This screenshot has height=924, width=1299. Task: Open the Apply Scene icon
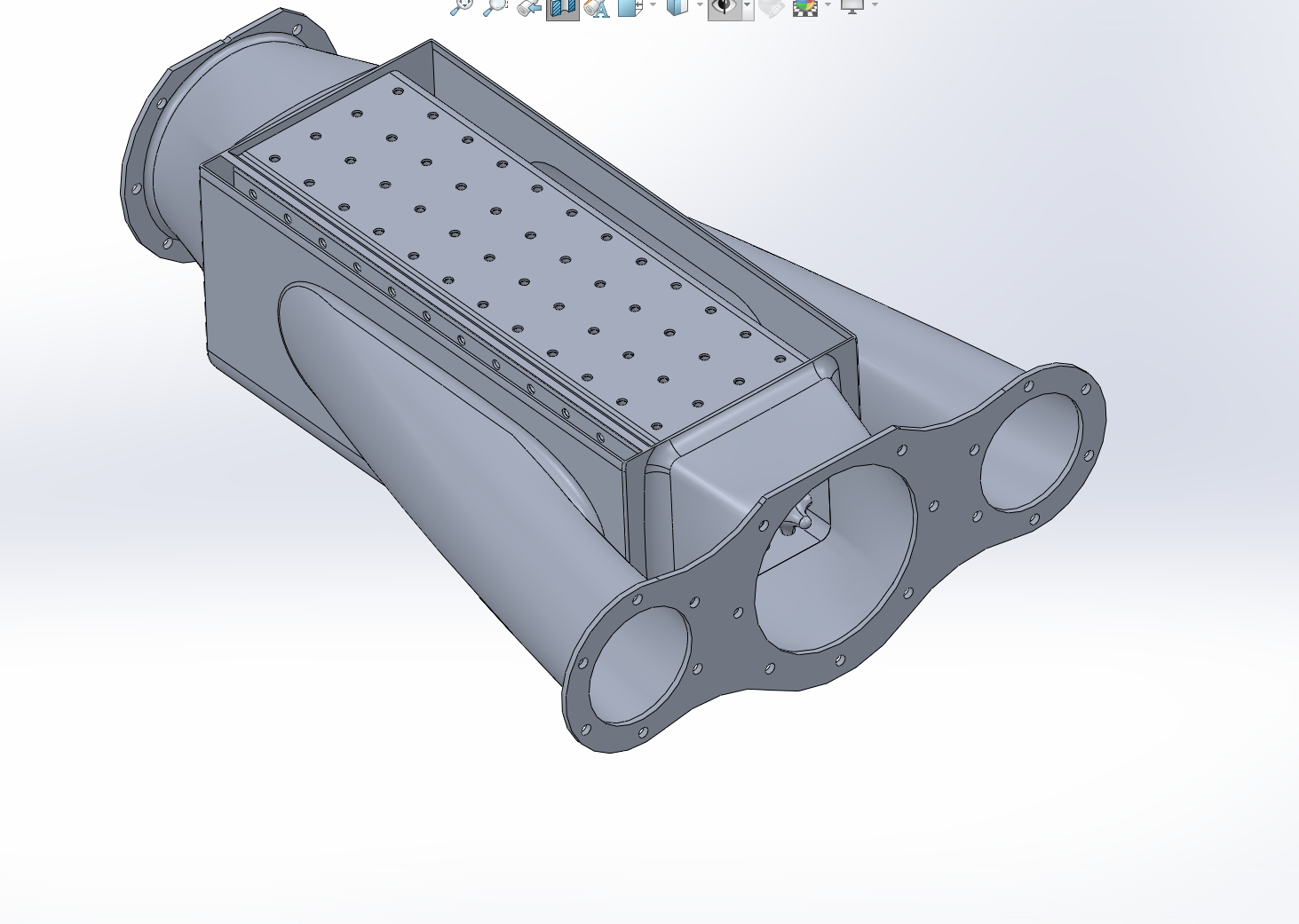[x=805, y=7]
